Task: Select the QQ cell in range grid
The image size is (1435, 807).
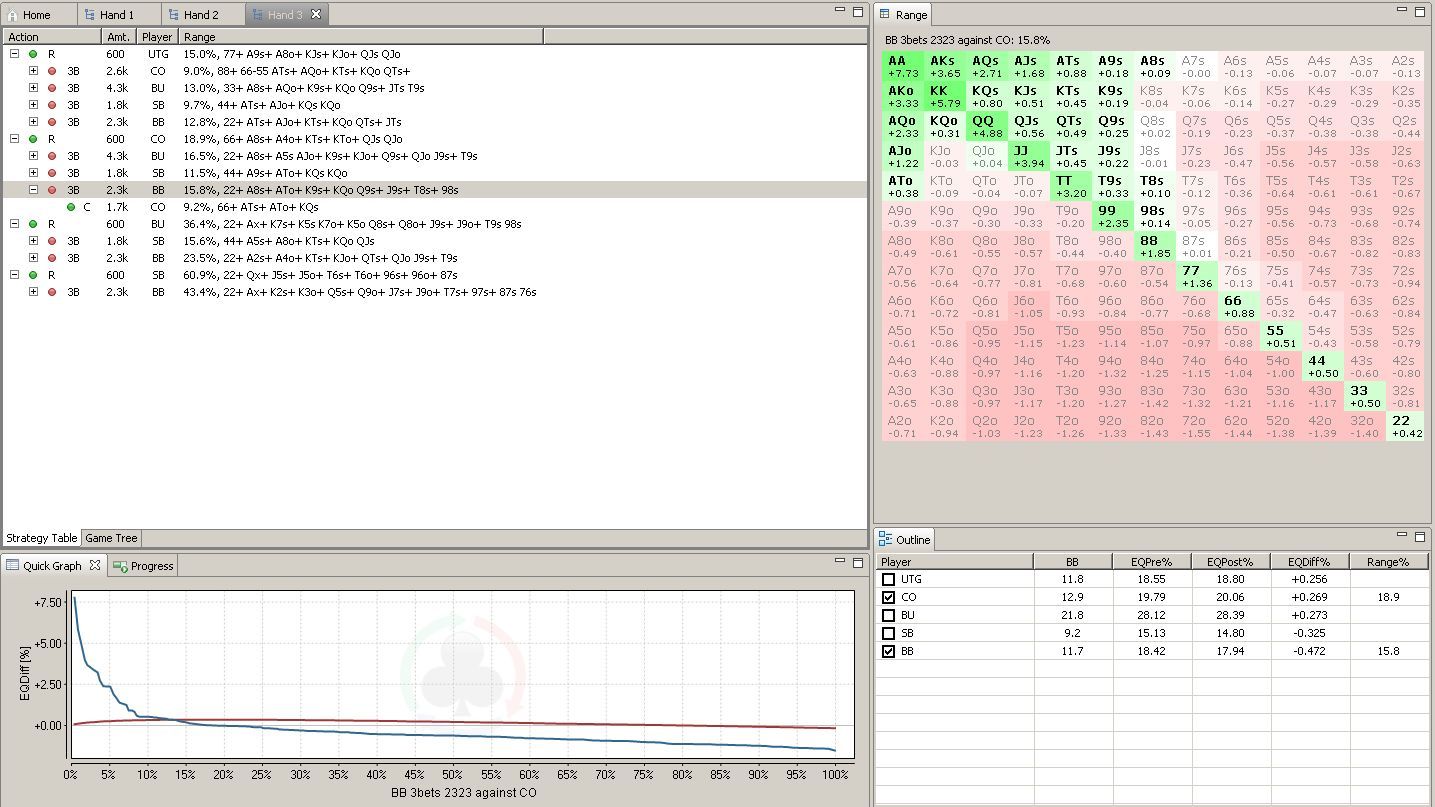Action: 987,126
